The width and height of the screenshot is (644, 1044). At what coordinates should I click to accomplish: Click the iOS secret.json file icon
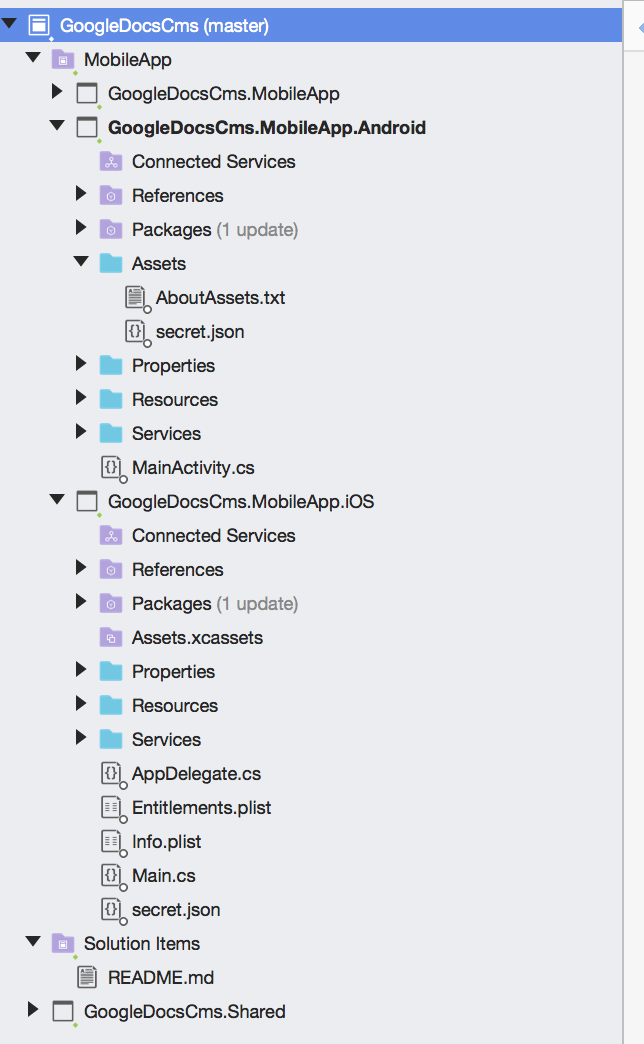[x=112, y=910]
